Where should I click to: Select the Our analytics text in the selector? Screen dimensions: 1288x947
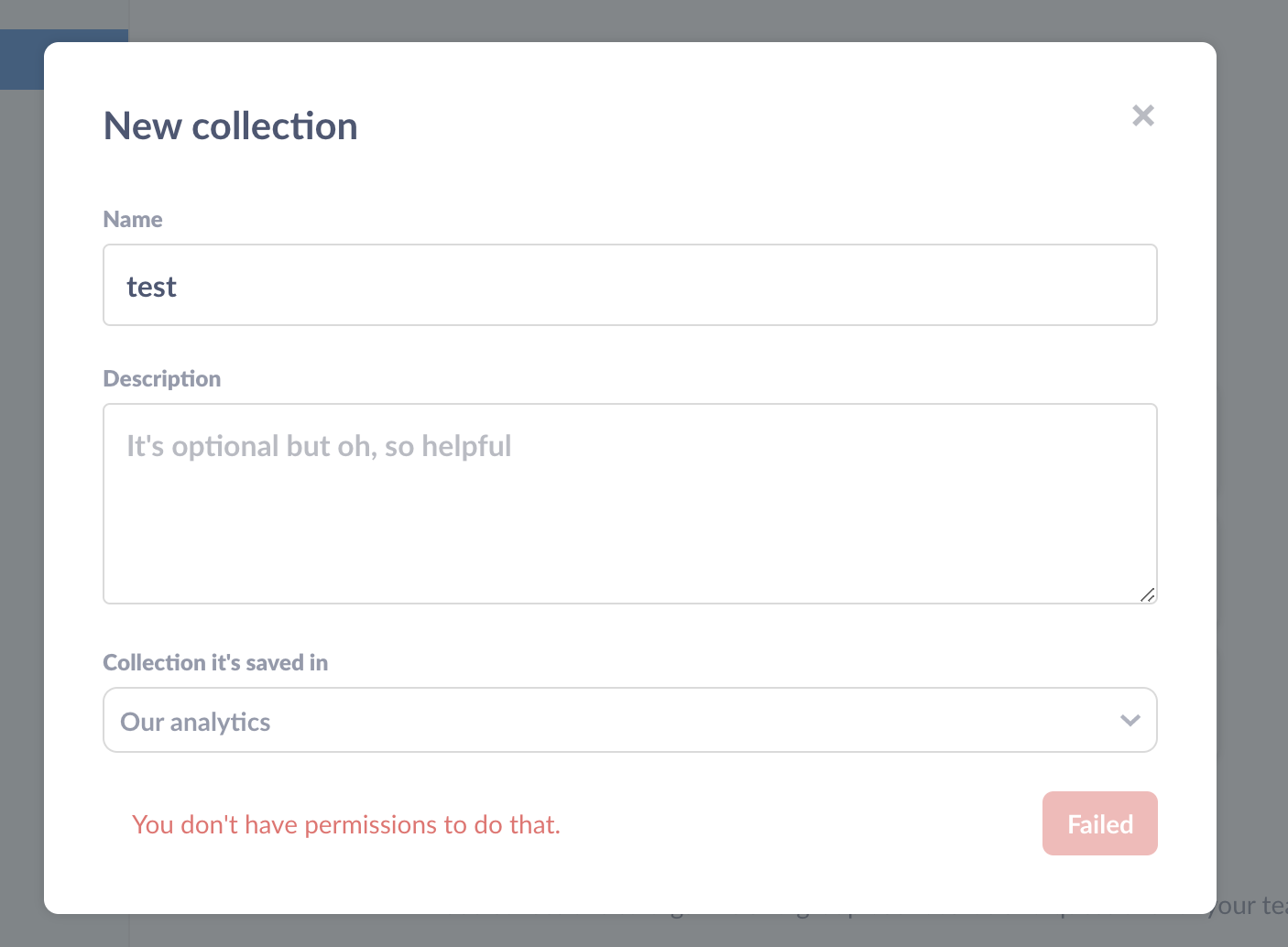point(195,722)
